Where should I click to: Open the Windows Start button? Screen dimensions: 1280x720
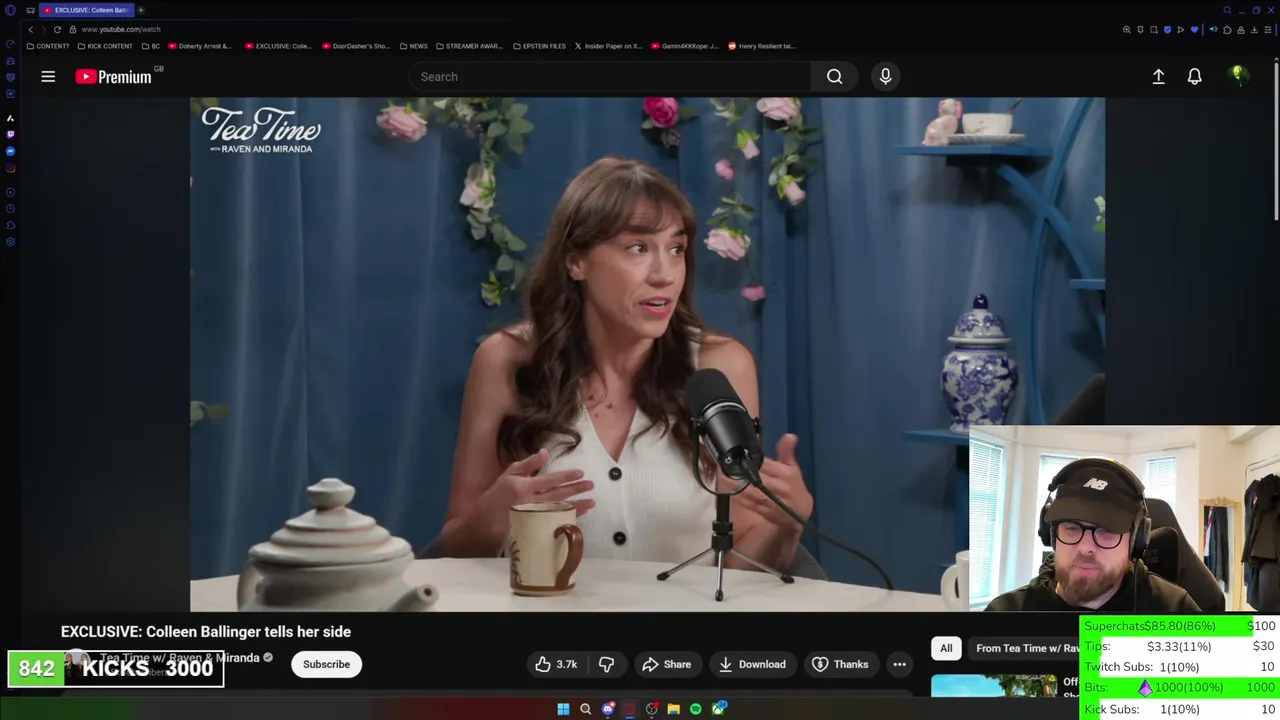point(563,709)
